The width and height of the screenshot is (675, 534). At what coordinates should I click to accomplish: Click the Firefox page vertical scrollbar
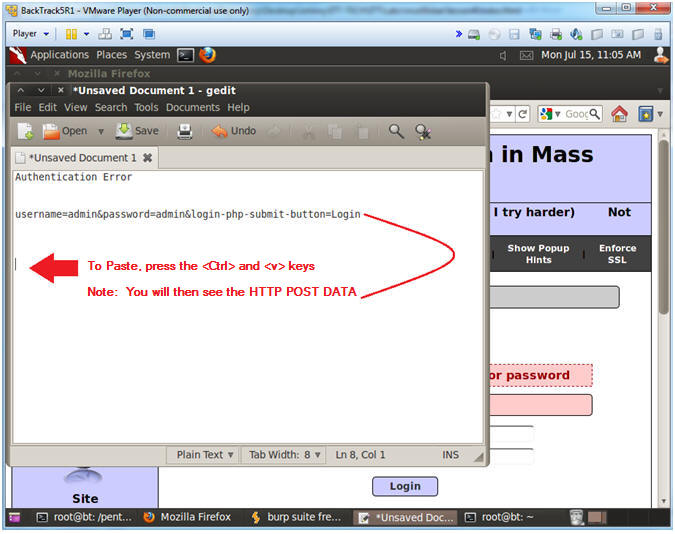coord(664,227)
